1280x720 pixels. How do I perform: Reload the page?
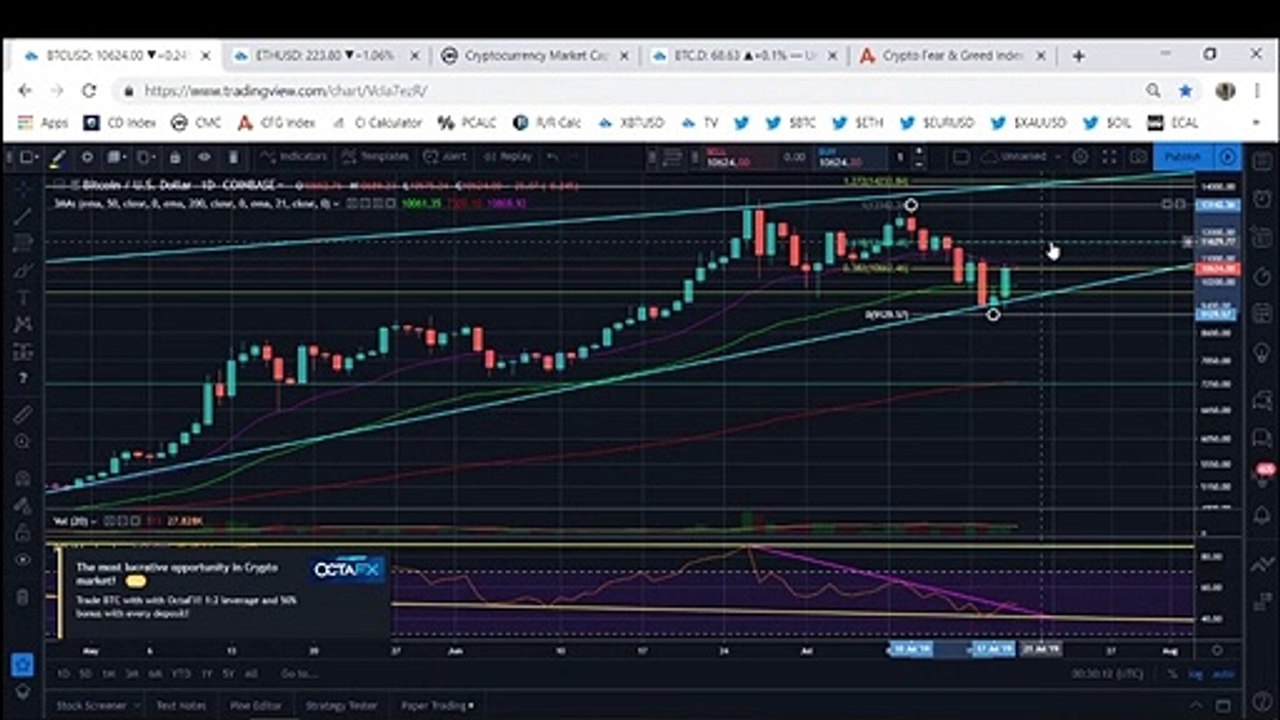click(x=88, y=91)
